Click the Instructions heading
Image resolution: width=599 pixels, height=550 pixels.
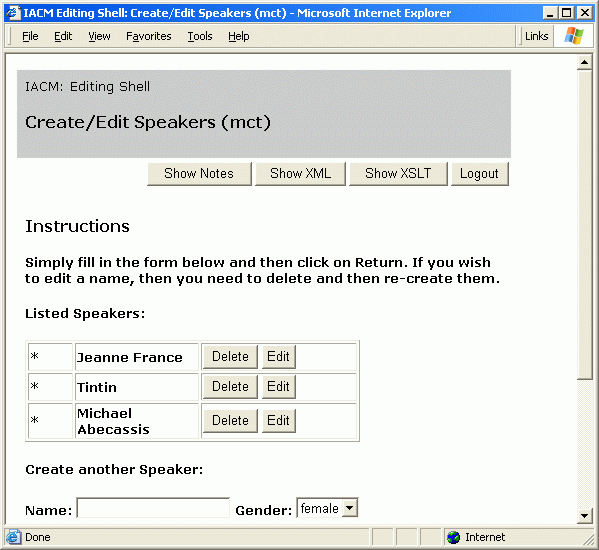(78, 226)
